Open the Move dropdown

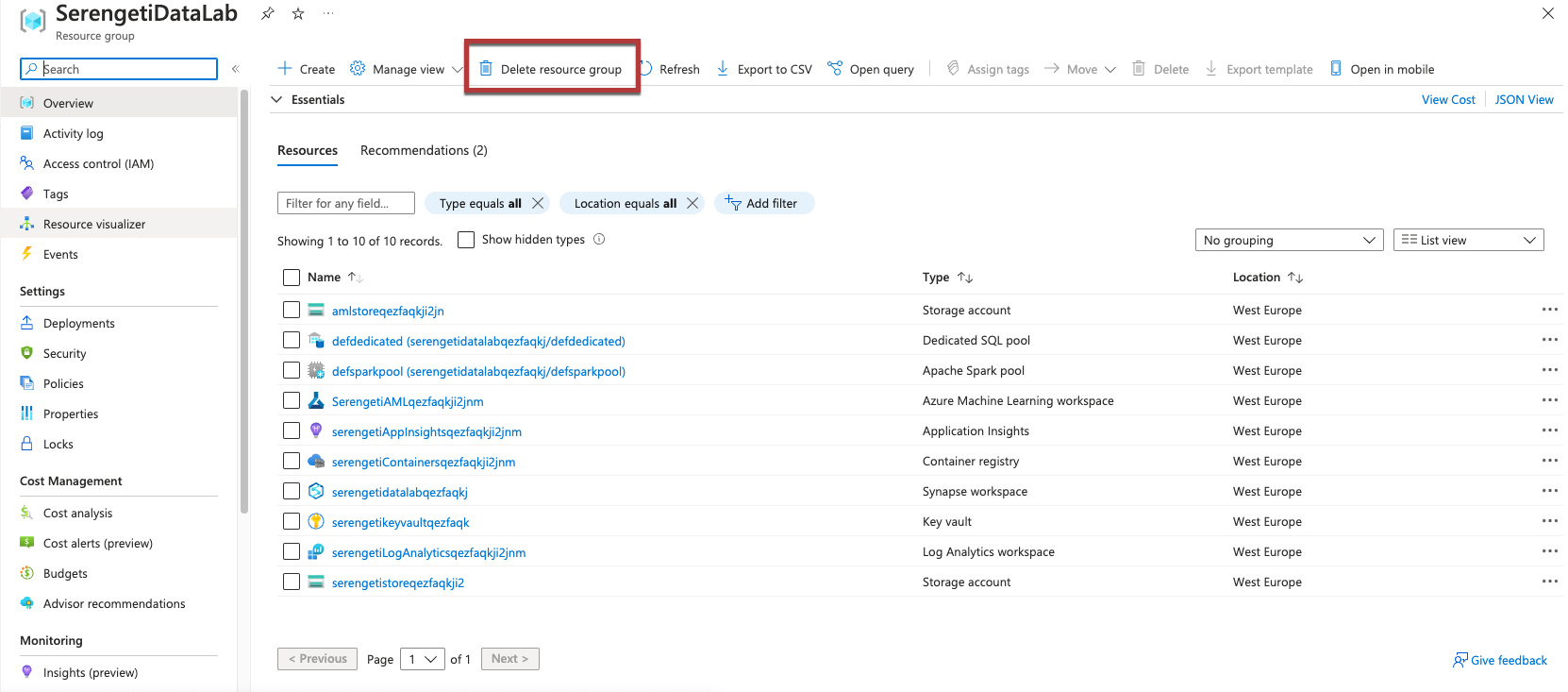(x=1080, y=69)
